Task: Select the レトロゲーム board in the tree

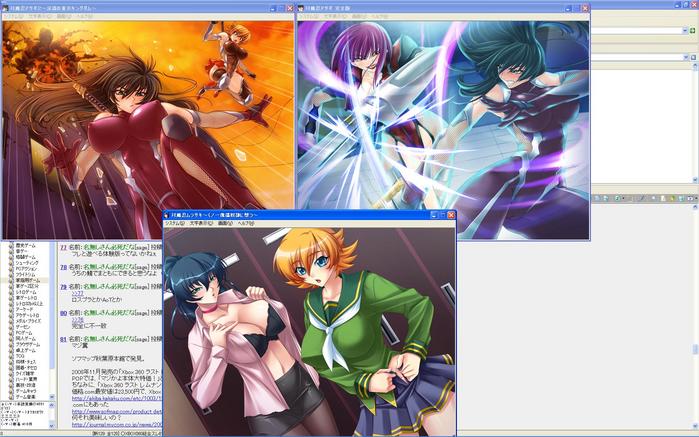Action: click(x=26, y=292)
